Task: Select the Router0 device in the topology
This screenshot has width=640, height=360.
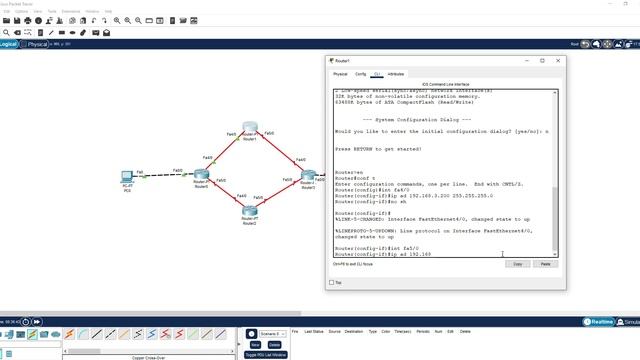Action: [201, 174]
